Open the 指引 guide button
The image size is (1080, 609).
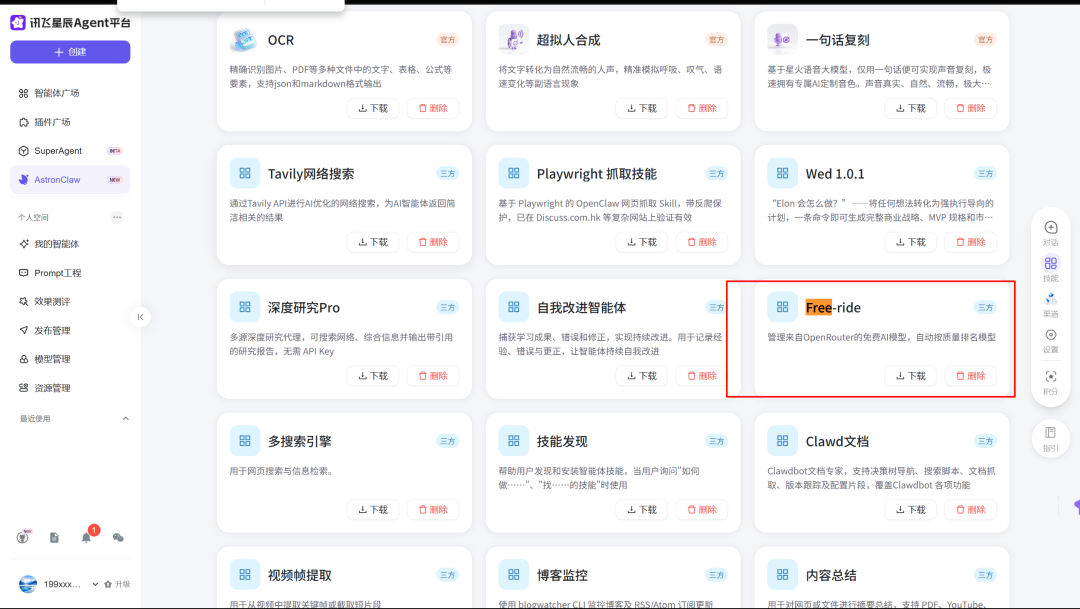[1050, 438]
